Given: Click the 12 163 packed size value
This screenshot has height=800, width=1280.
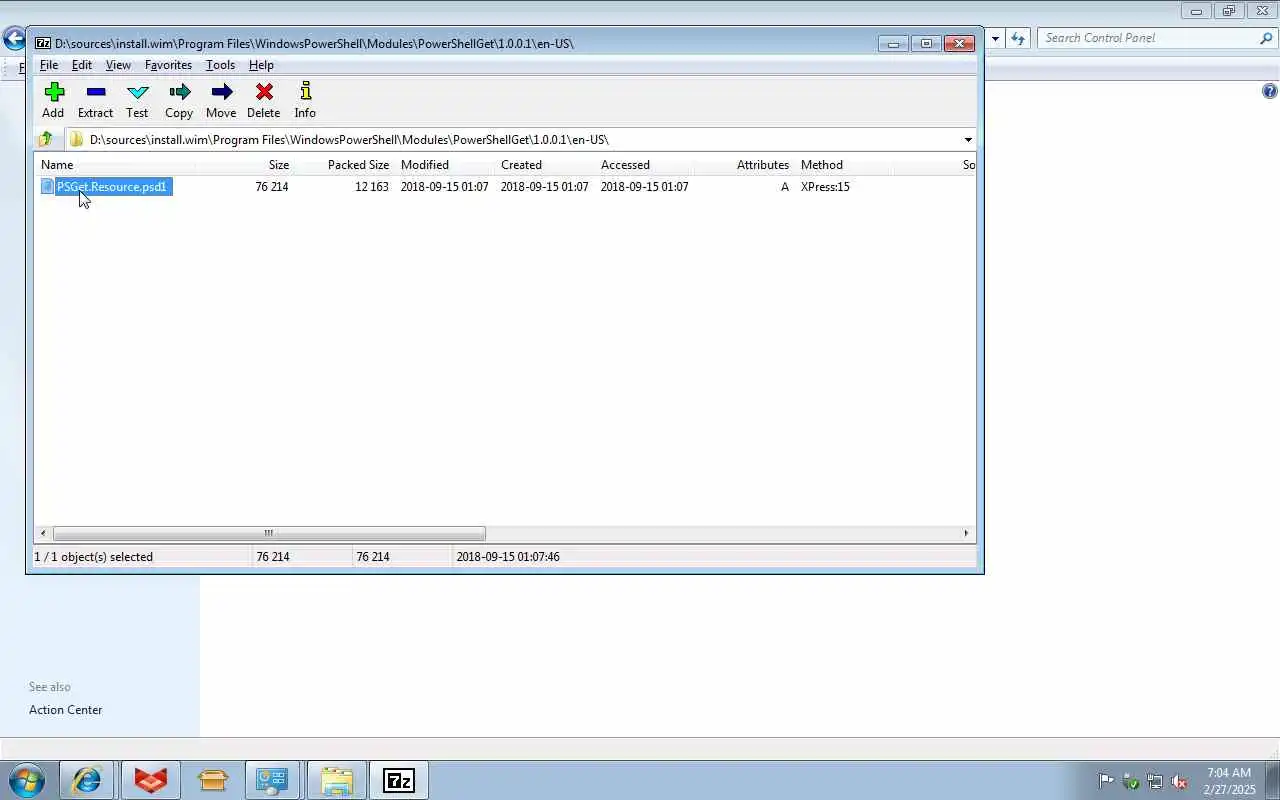Looking at the screenshot, I should click(372, 187).
